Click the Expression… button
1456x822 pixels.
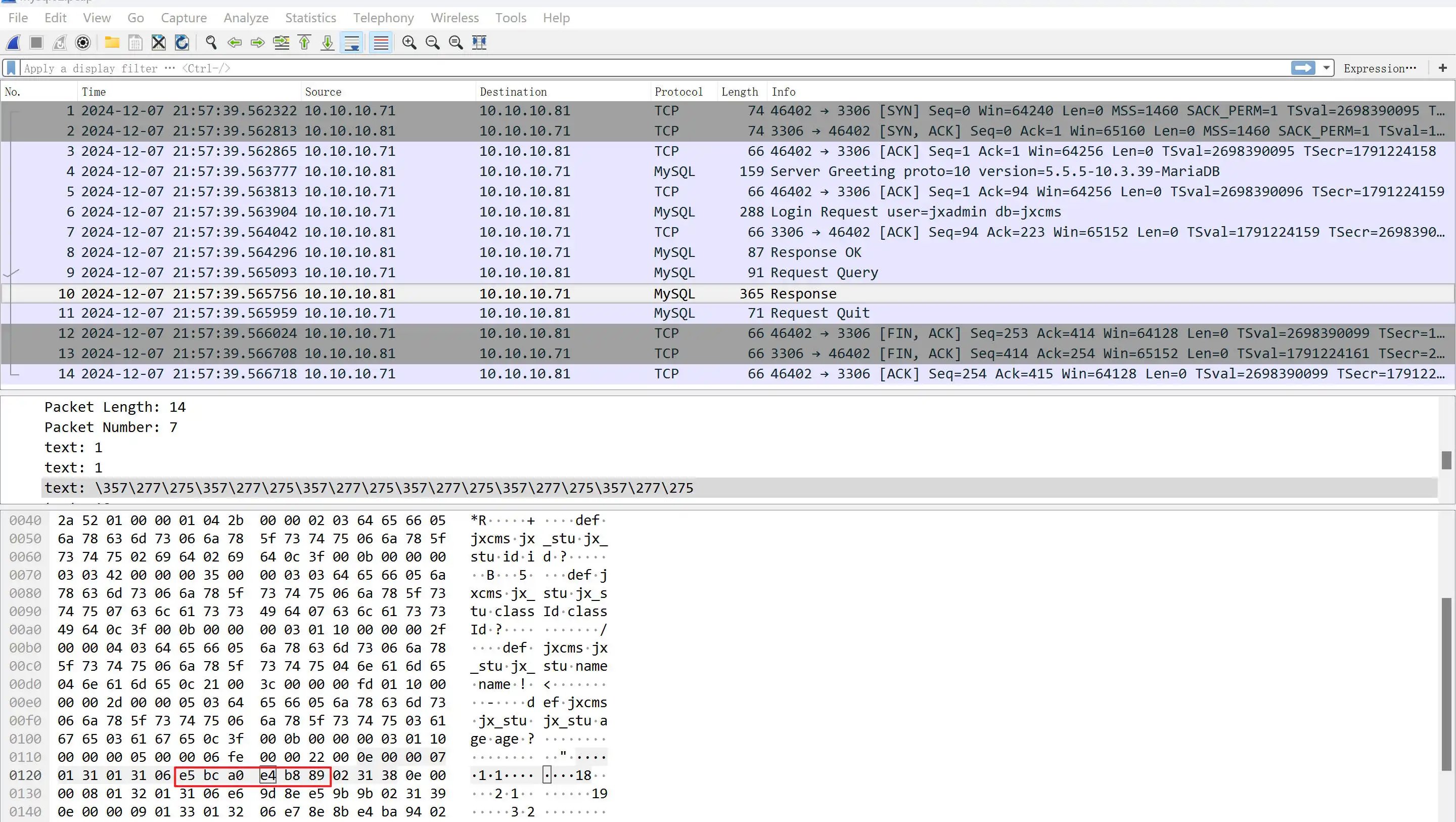pyautogui.click(x=1380, y=68)
